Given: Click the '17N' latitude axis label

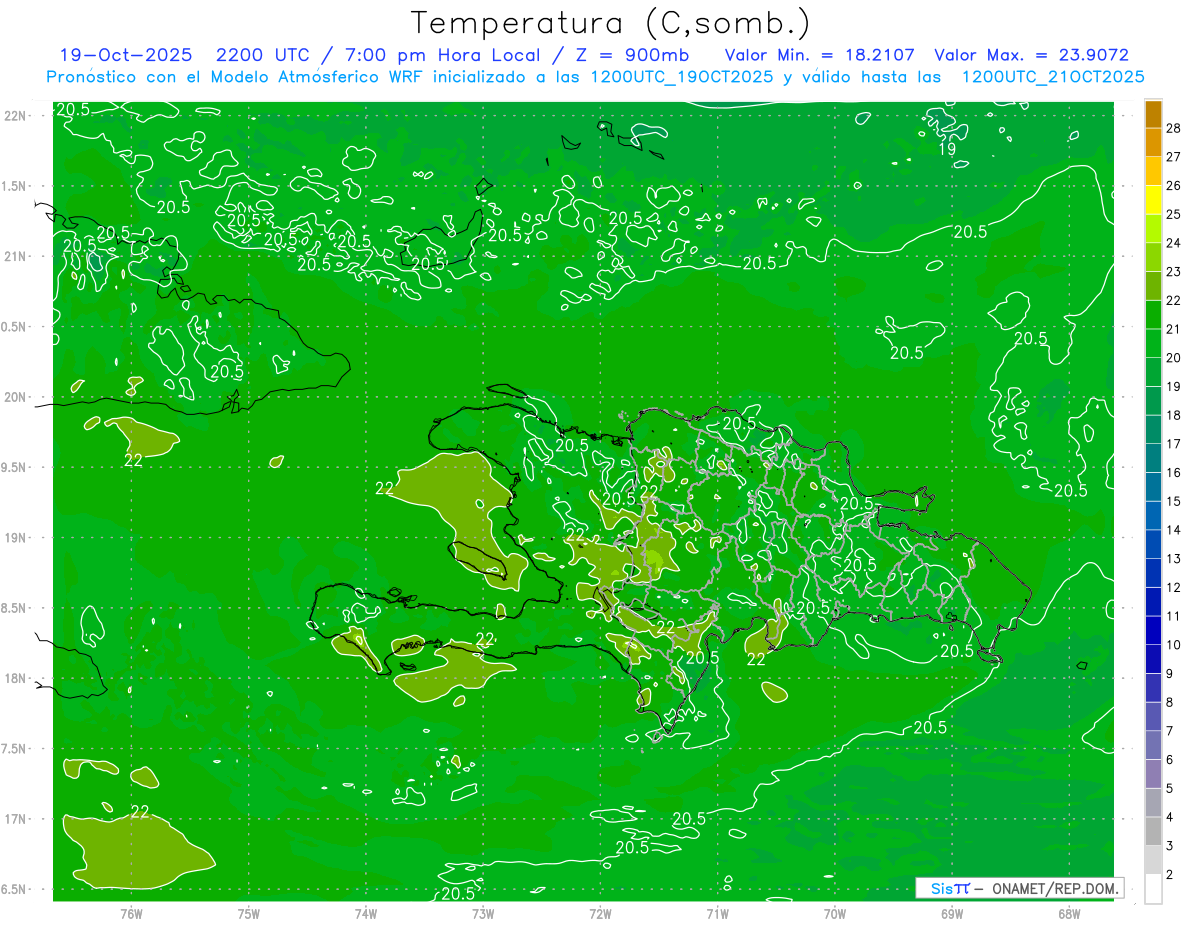Looking at the screenshot, I should (14, 819).
